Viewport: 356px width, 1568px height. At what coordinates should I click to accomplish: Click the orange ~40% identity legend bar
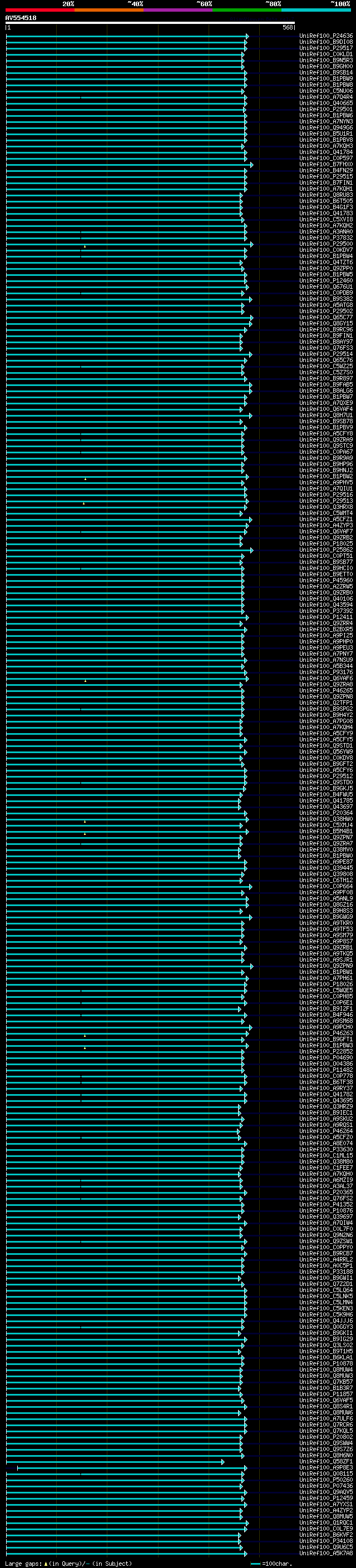[x=109, y=10]
